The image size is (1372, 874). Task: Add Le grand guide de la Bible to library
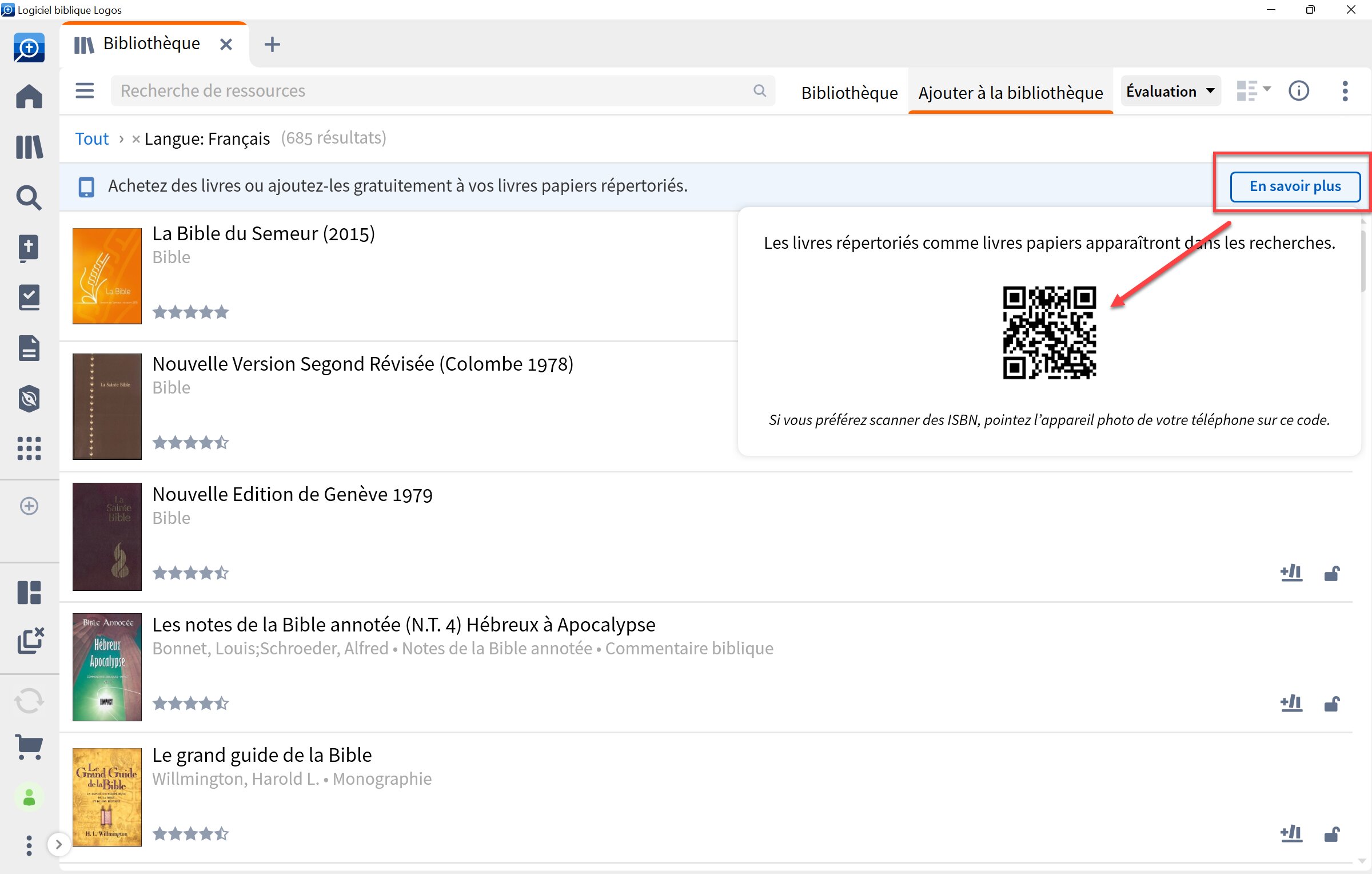1291,833
